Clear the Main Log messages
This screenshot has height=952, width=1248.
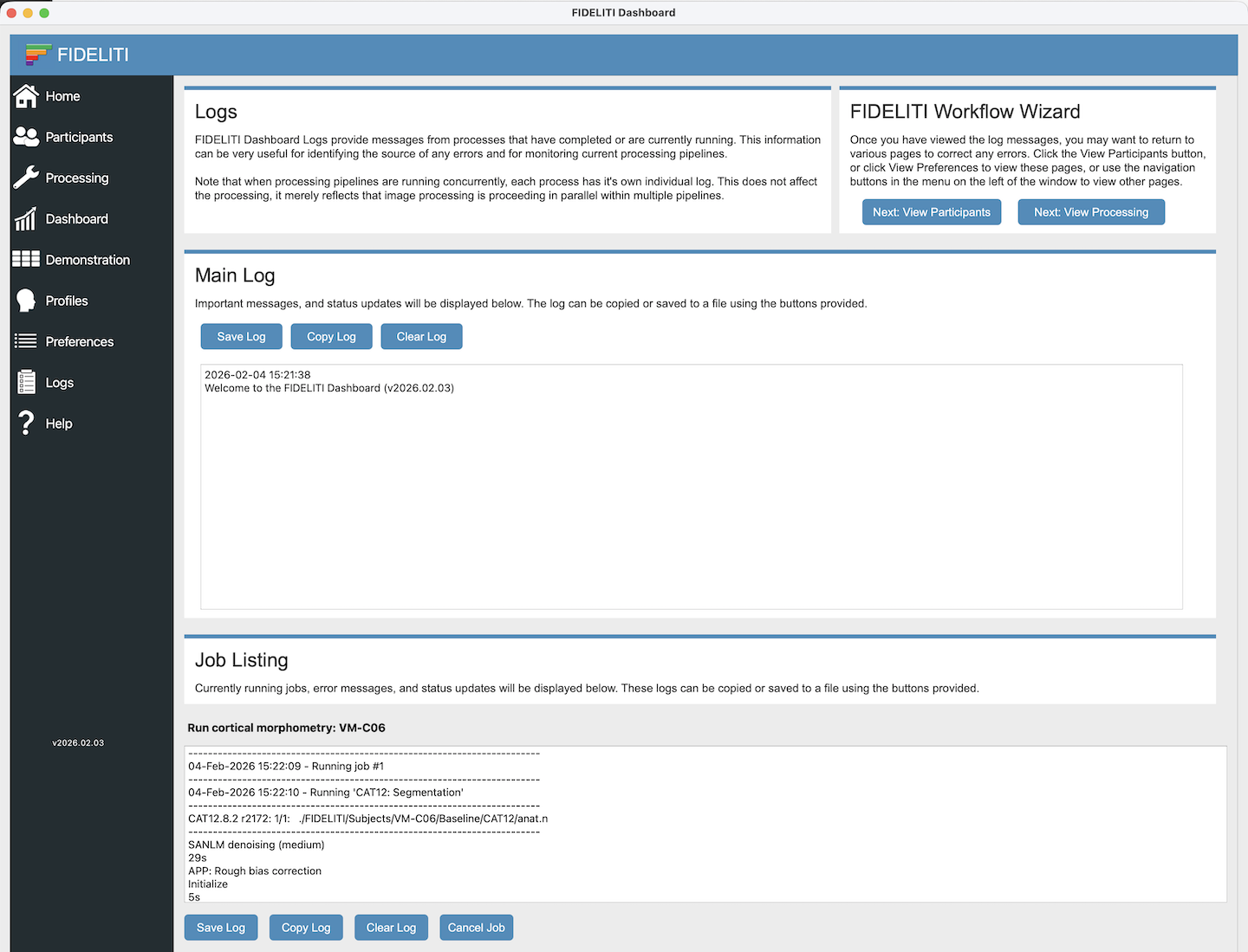(421, 337)
